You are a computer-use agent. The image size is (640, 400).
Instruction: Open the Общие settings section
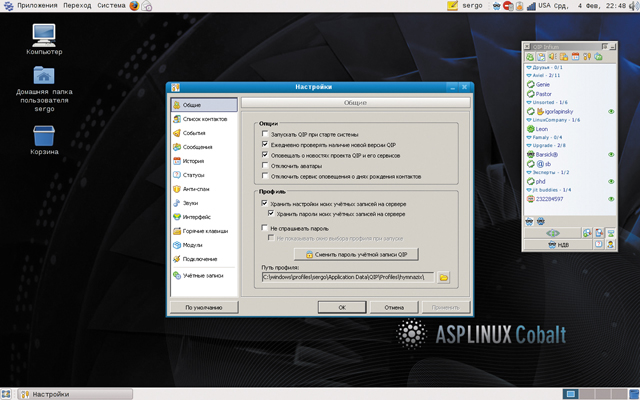204,104
